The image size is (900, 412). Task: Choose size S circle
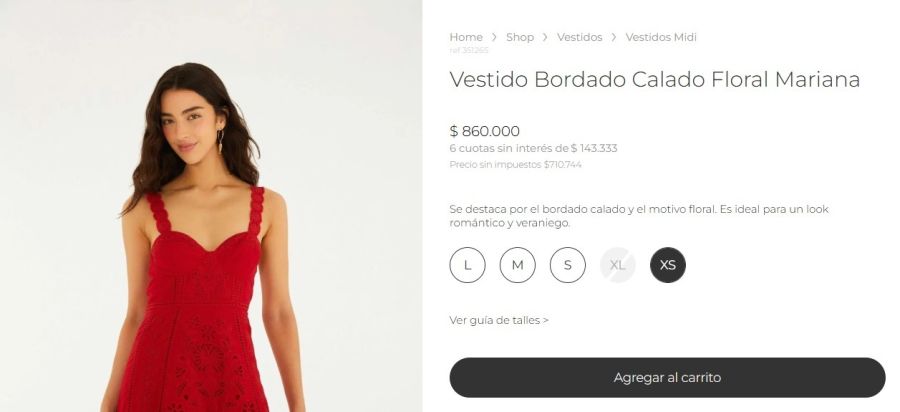(x=568, y=265)
